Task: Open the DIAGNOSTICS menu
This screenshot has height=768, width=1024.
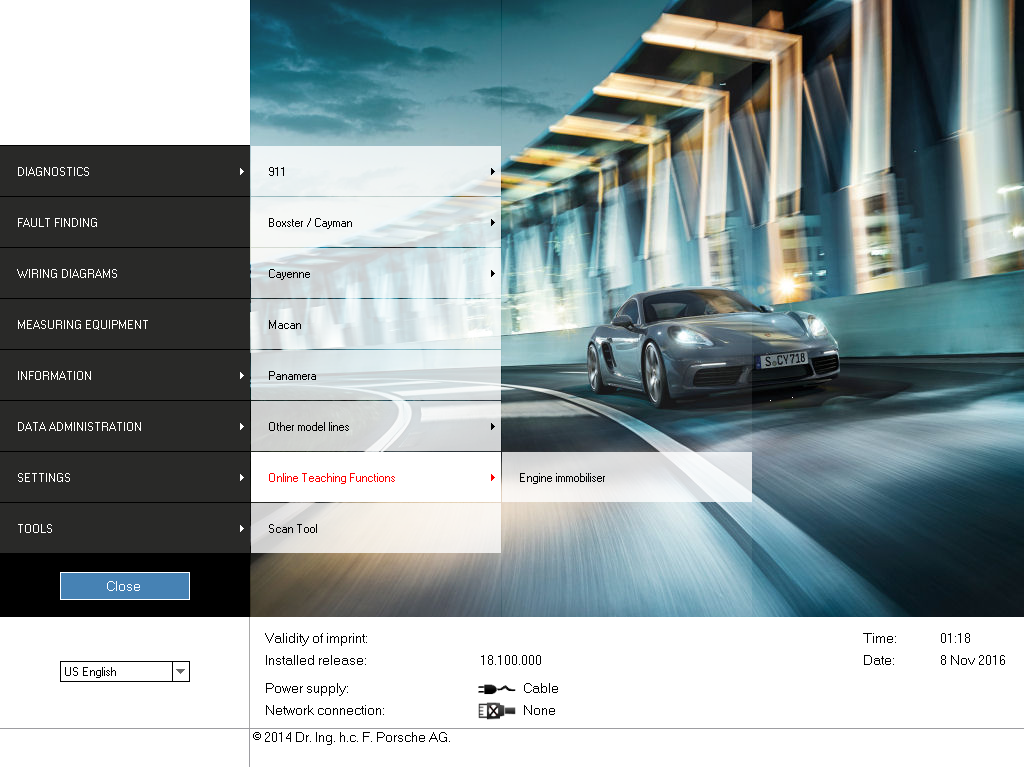Action: tap(125, 171)
